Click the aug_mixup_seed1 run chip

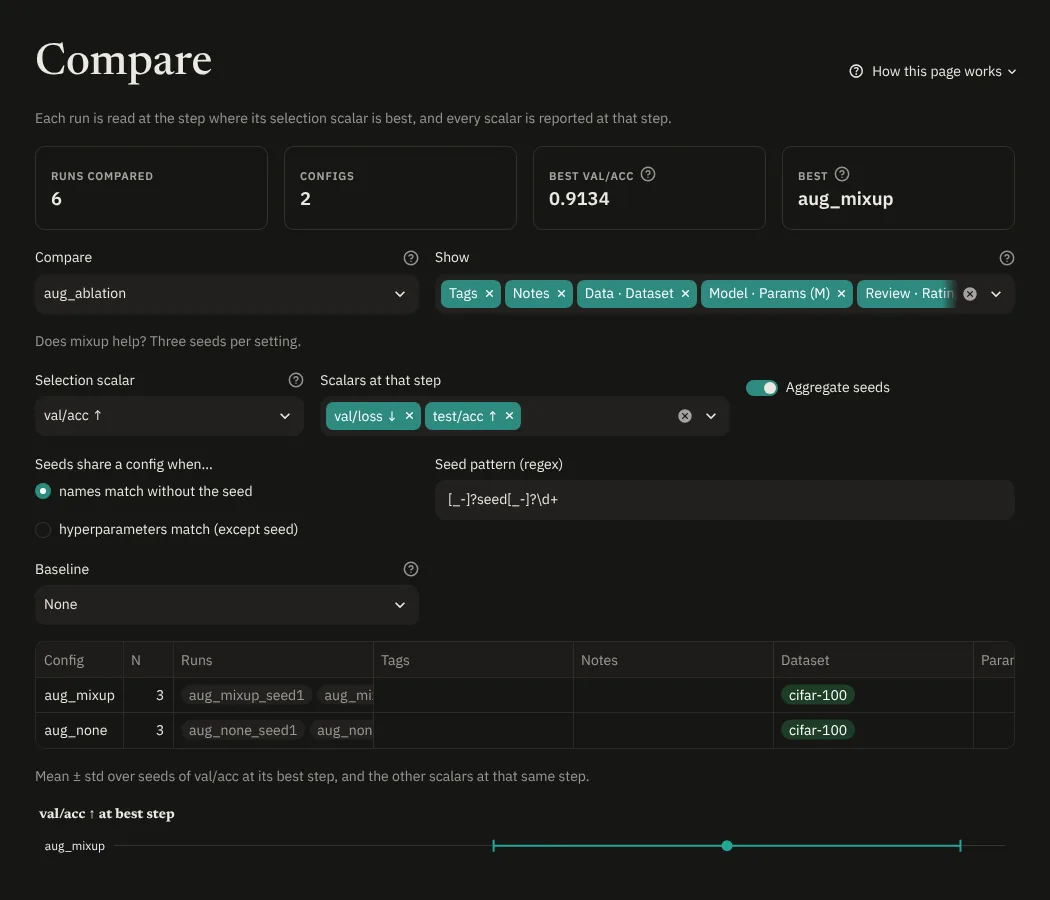246,695
